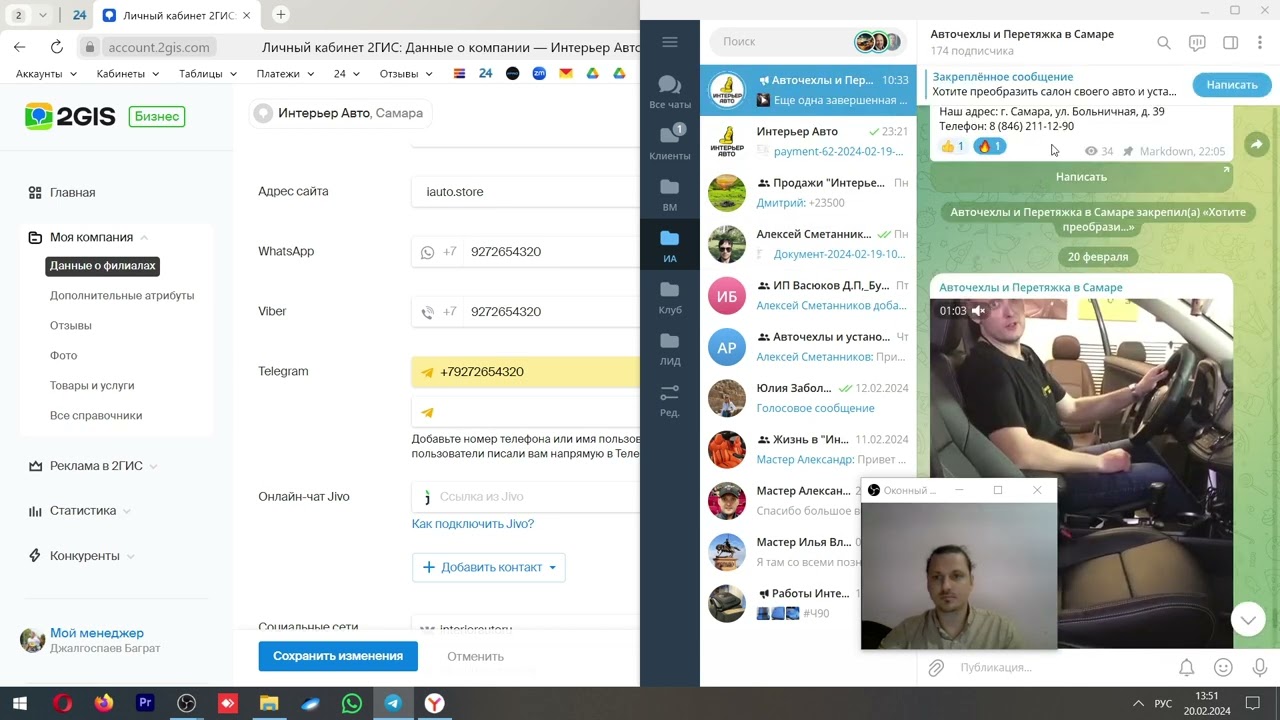Open 'Все справочники' sidebar item

tap(96, 415)
